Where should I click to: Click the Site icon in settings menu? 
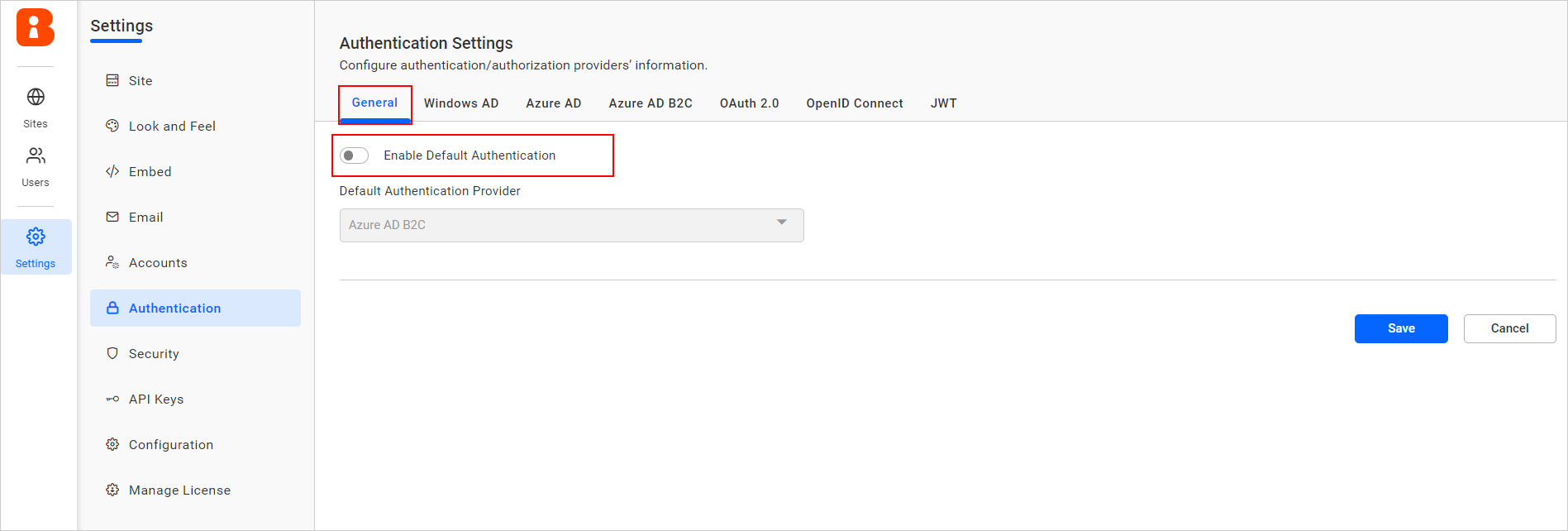(x=112, y=80)
